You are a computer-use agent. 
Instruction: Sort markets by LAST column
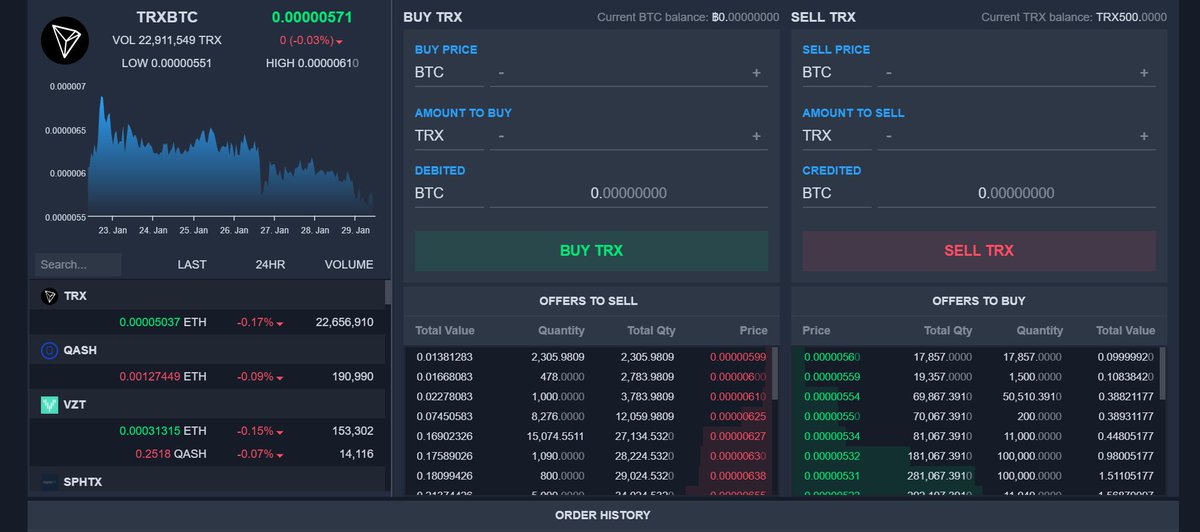pyautogui.click(x=192, y=265)
